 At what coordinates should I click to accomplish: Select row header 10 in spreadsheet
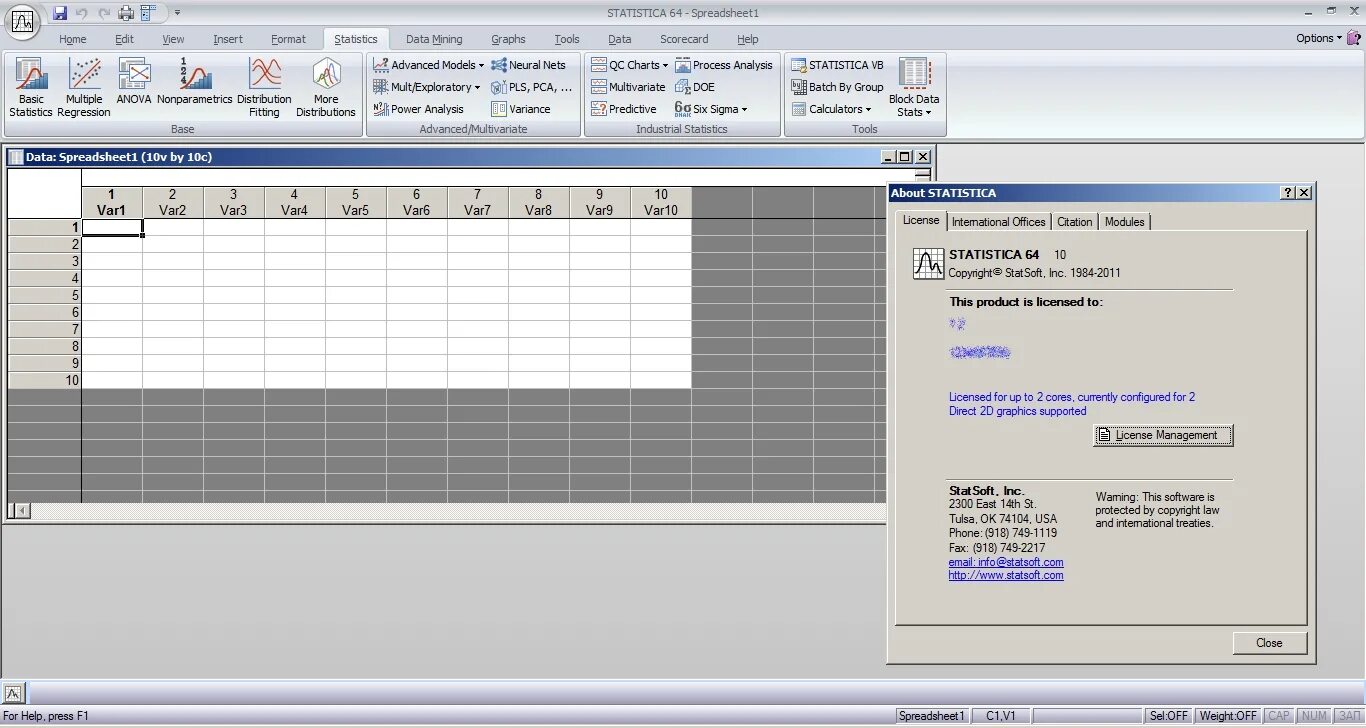[x=44, y=380]
